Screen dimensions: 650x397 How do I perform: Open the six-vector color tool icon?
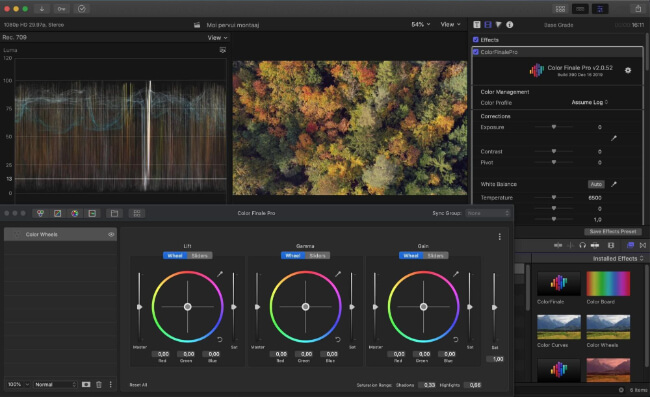click(x=75, y=213)
